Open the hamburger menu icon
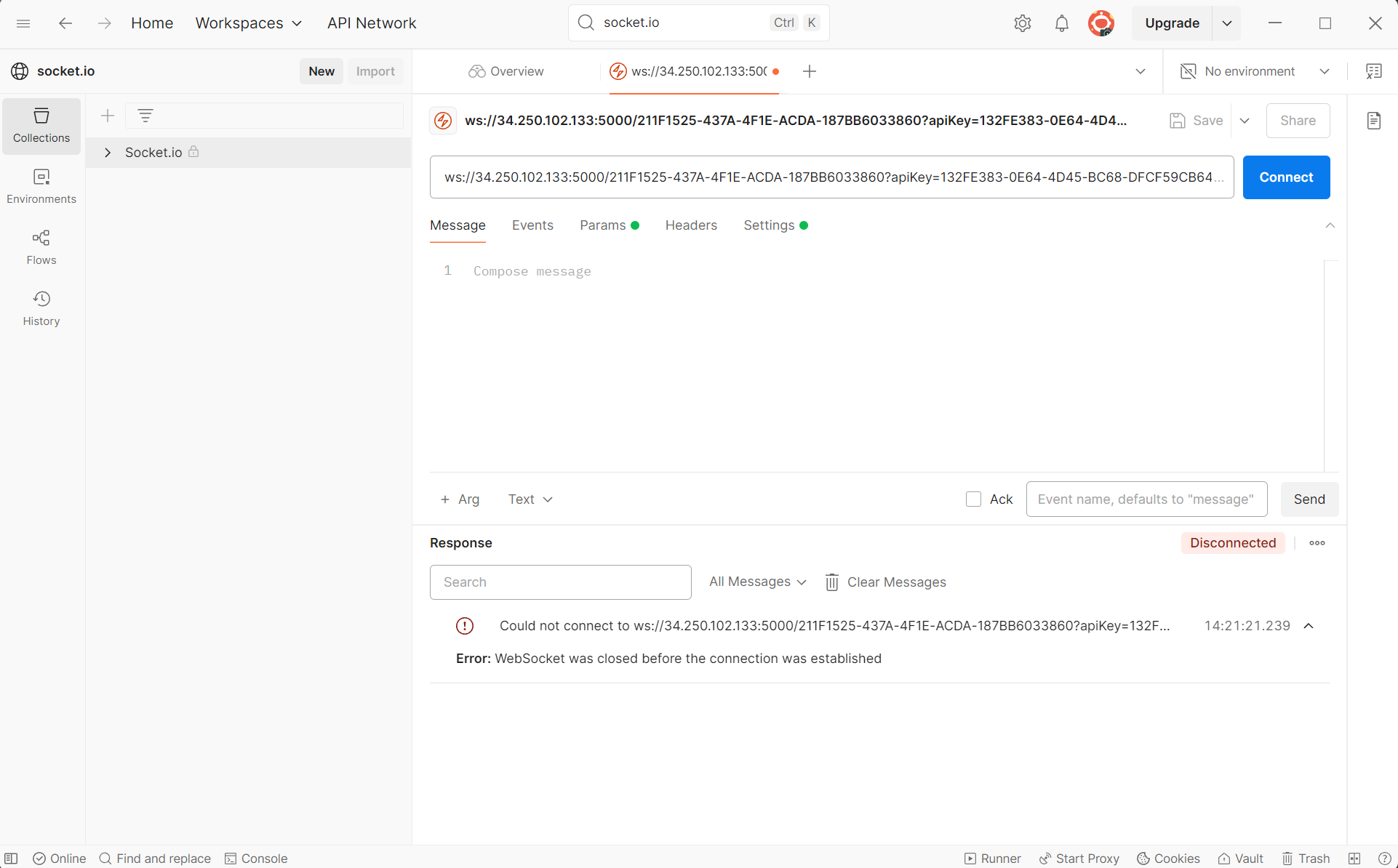1398x868 pixels. click(x=23, y=23)
